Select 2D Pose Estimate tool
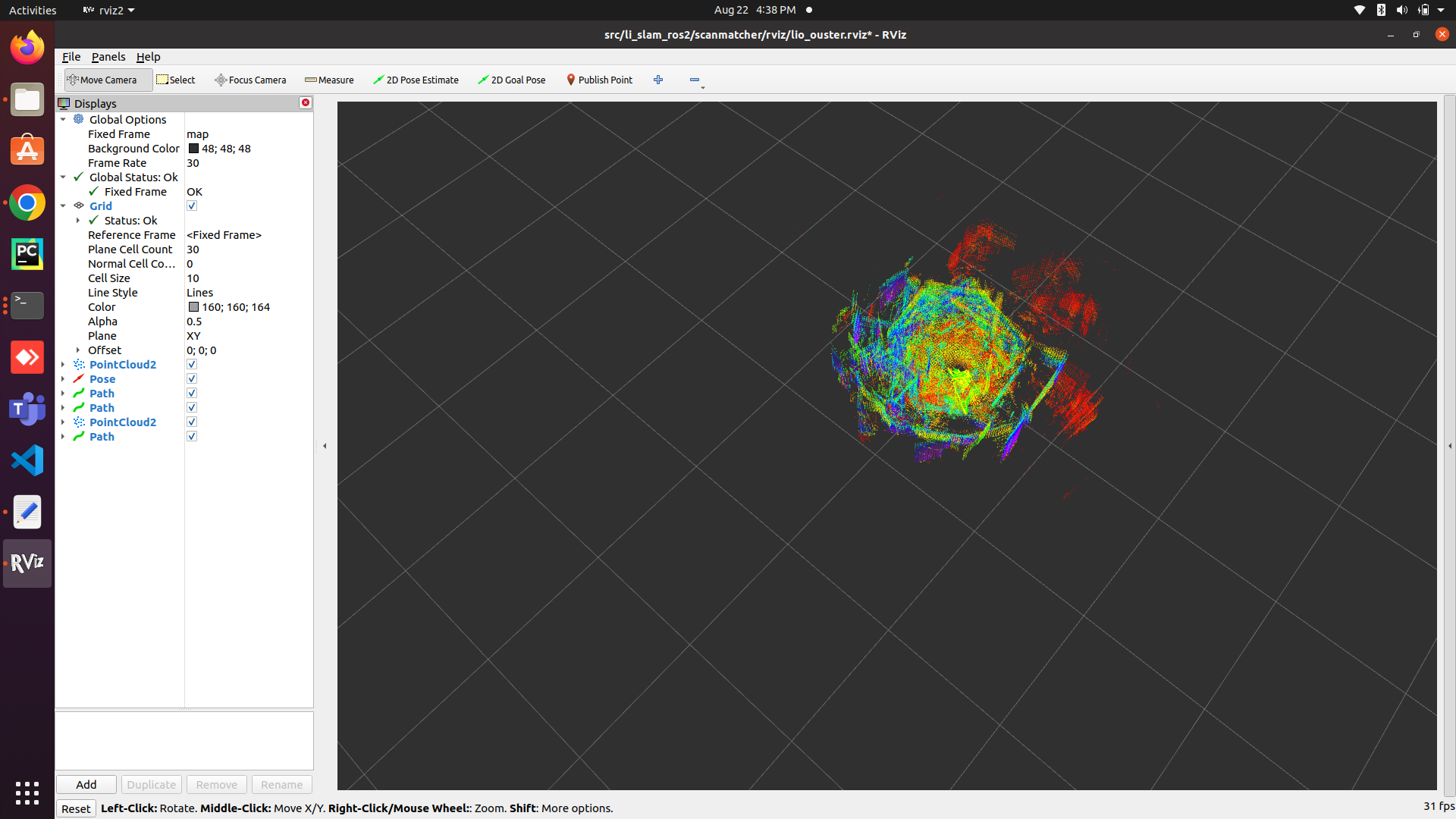1456x819 pixels. [416, 80]
